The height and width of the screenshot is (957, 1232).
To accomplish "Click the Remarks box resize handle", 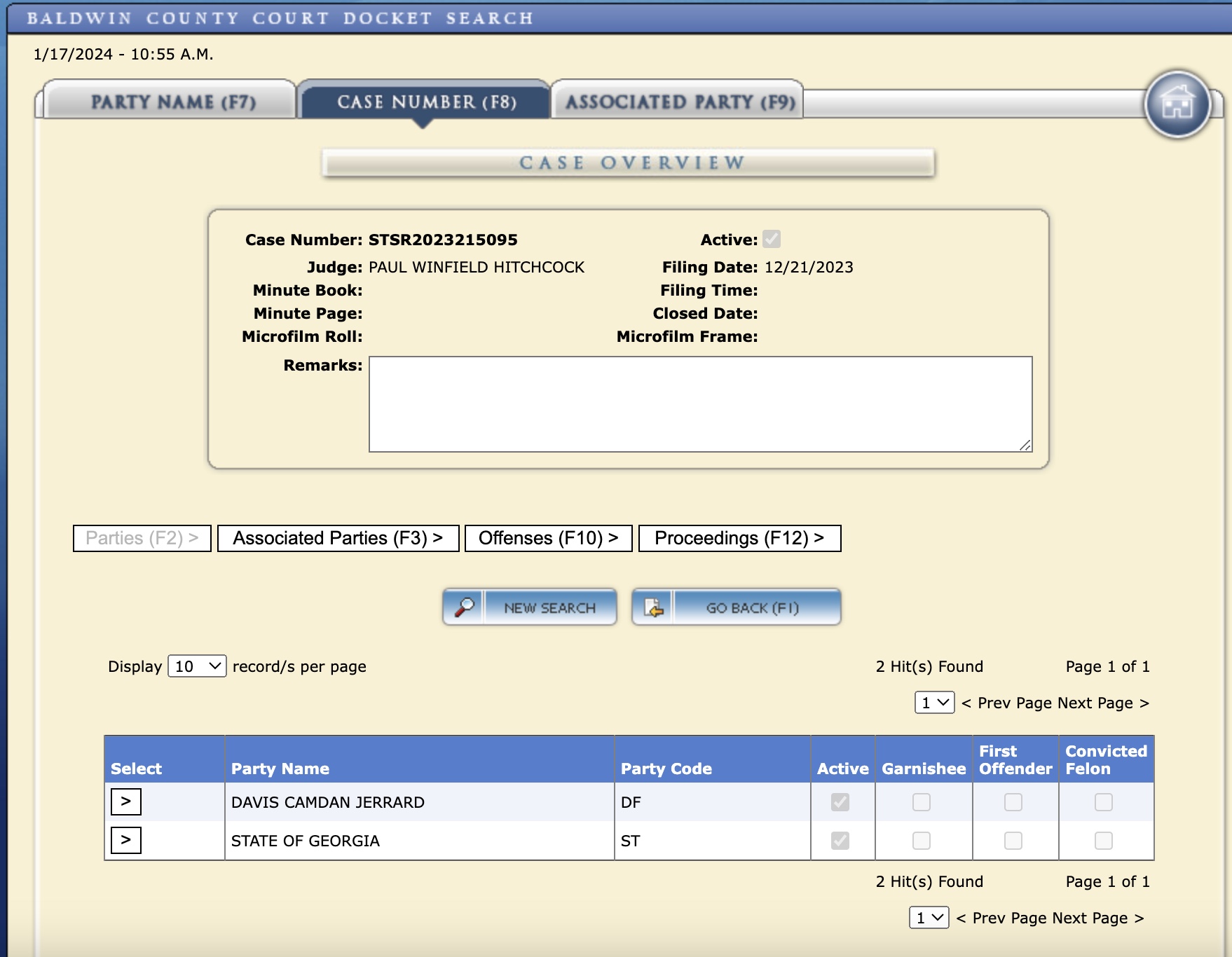I will pos(1025,445).
